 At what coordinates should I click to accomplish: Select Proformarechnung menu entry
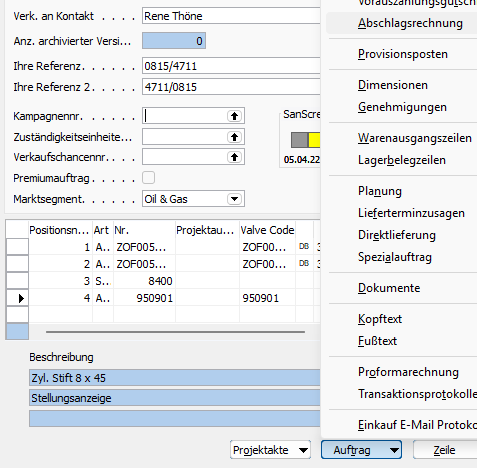408,372
